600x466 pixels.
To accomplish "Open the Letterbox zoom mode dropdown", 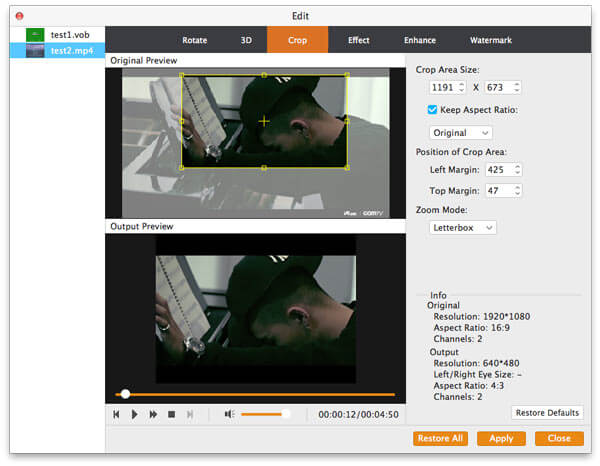I will (463, 228).
